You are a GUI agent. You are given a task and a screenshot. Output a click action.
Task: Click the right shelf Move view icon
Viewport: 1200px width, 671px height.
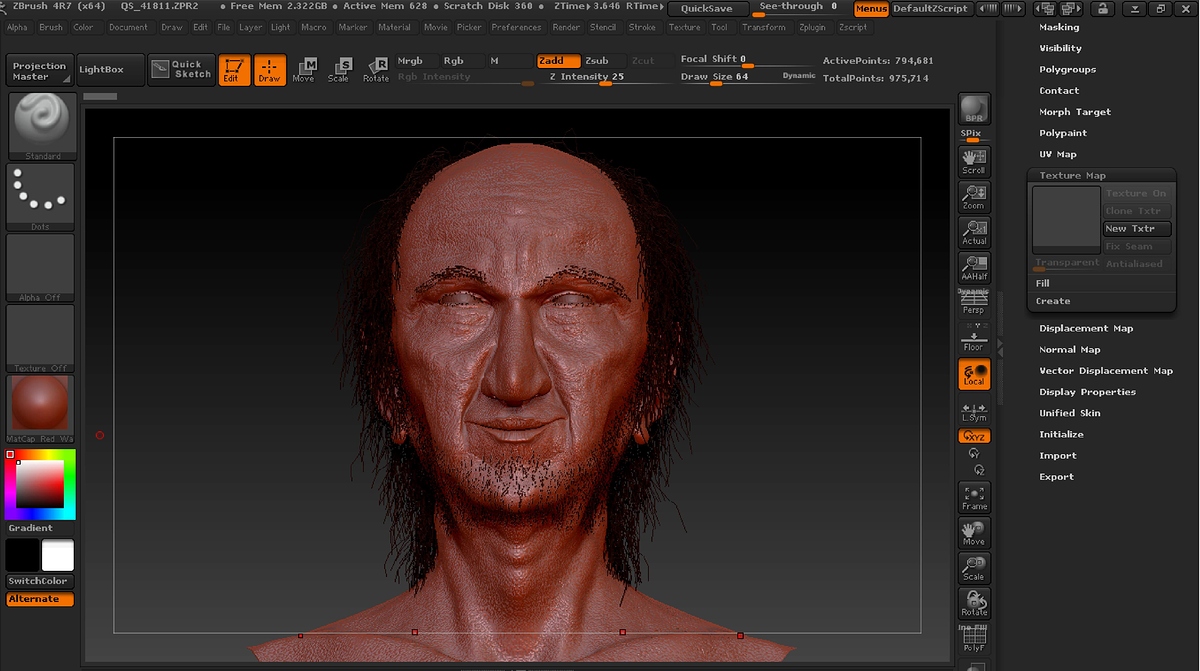[x=974, y=533]
